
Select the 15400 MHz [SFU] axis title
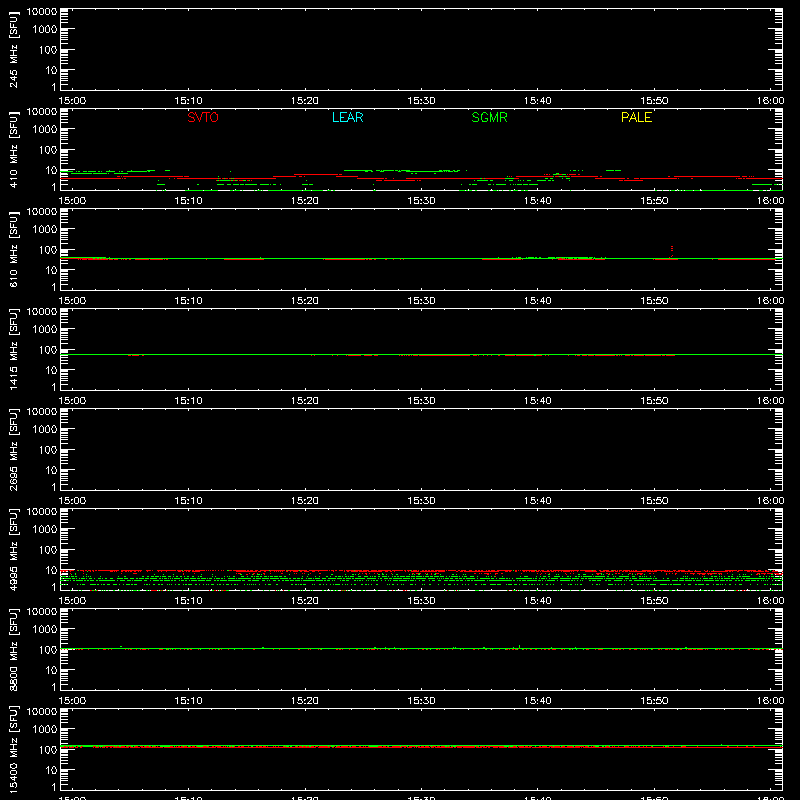pyautogui.click(x=13, y=749)
